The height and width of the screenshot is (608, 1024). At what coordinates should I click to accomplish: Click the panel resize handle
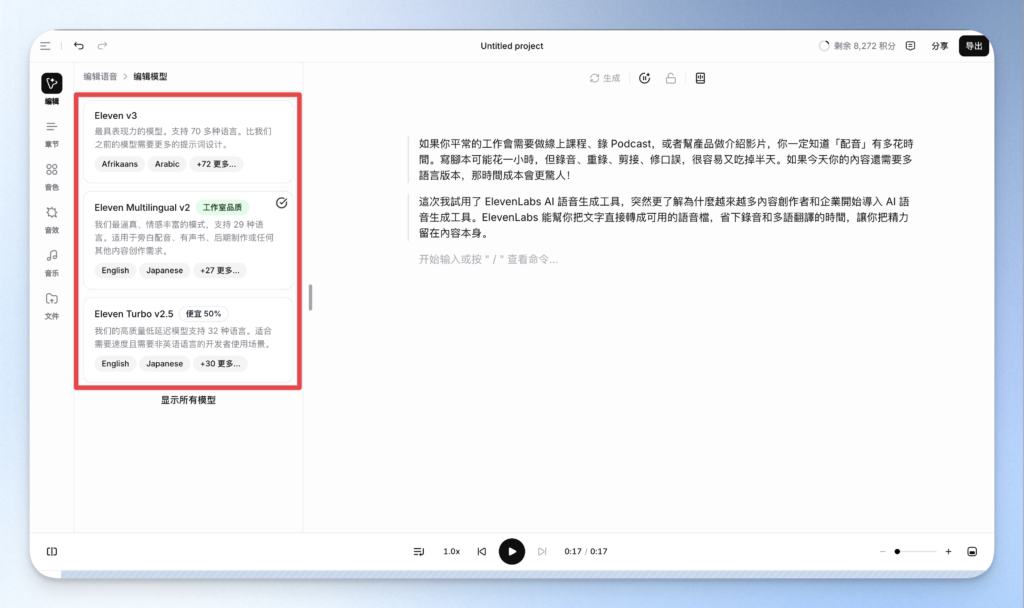click(x=310, y=297)
